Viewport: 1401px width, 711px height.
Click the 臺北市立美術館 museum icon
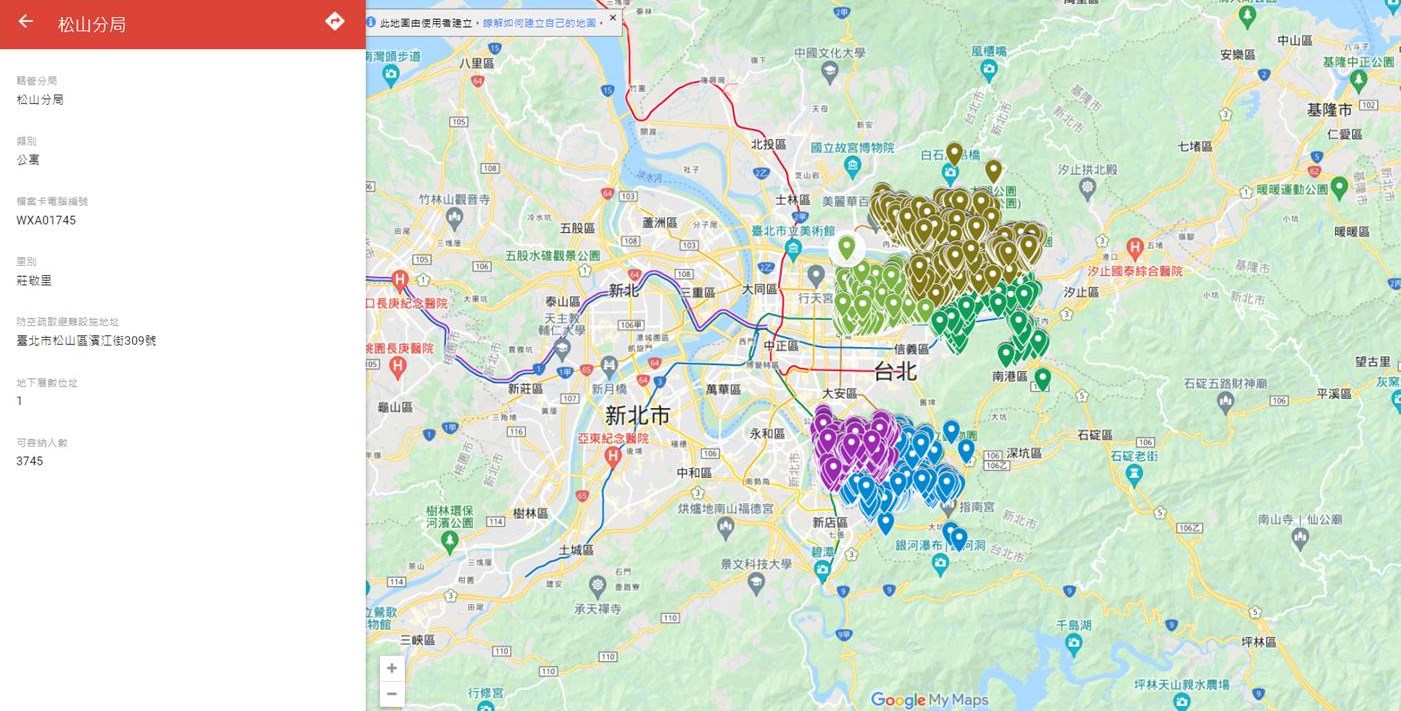[x=793, y=247]
